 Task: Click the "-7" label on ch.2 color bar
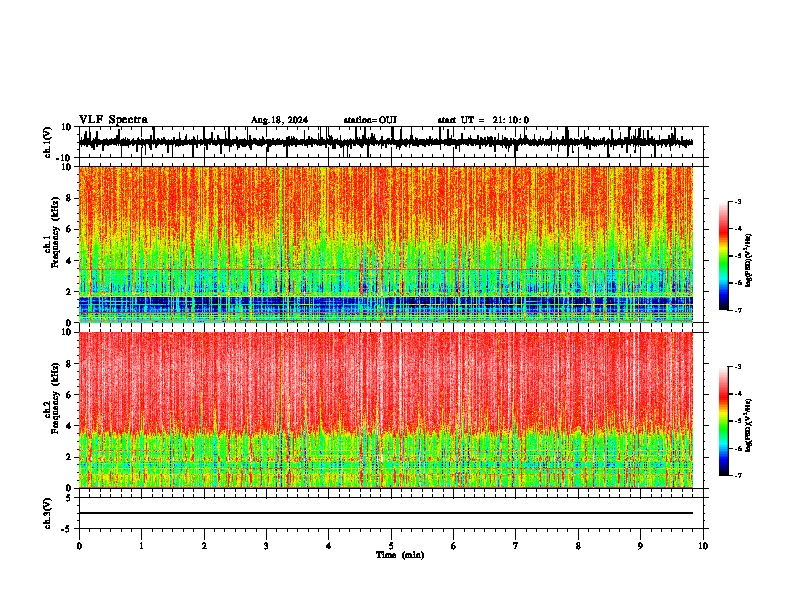click(737, 475)
